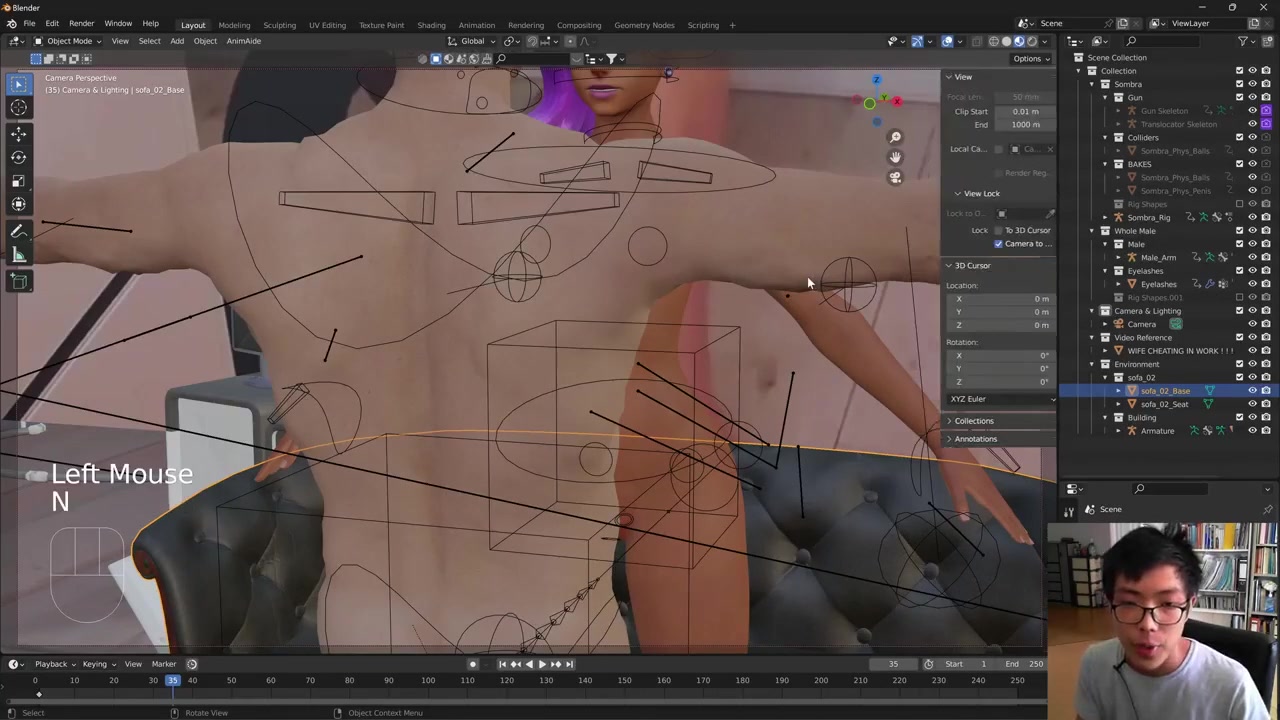Activate the Rotate tool
Viewport: 1280px width, 720px height.
[x=18, y=157]
